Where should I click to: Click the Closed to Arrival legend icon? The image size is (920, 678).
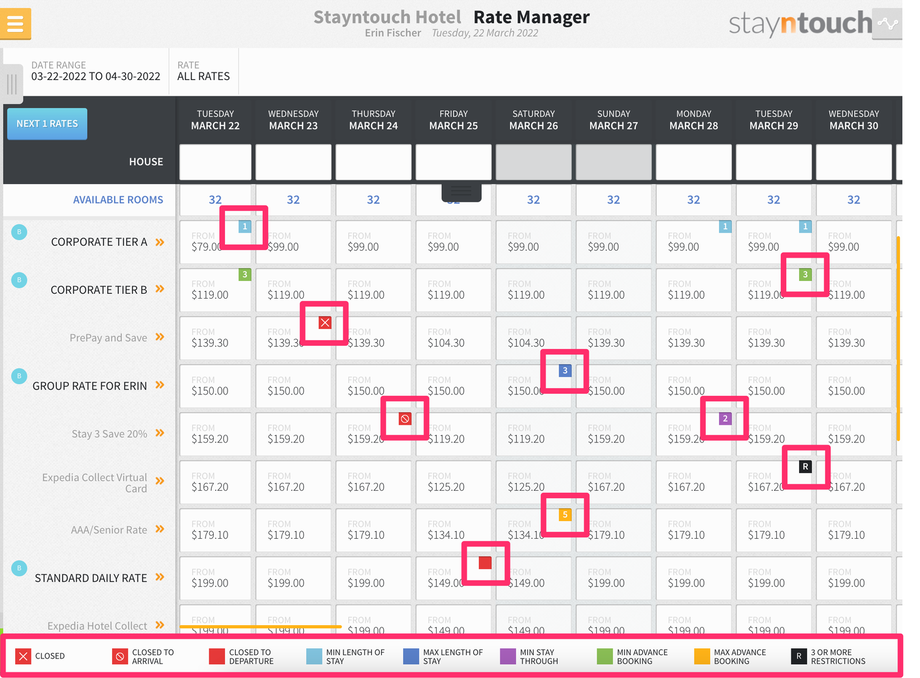pyautogui.click(x=120, y=656)
